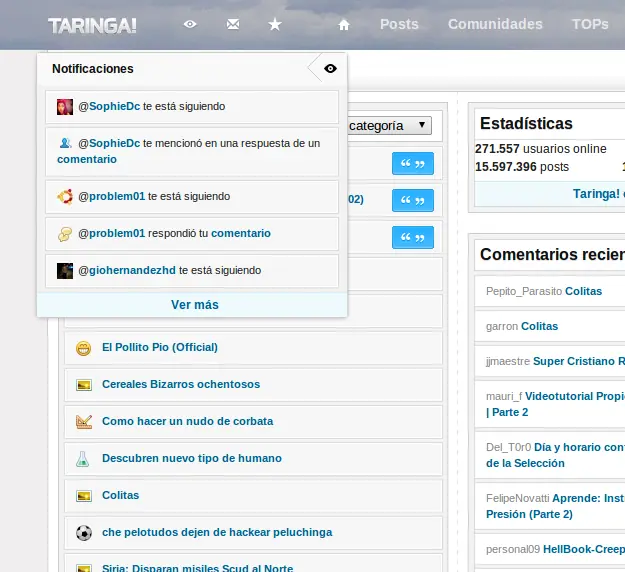Viewport: 625px width, 572px height.
Task: Open user jjmaestre in recent comments
Action: coord(508,362)
